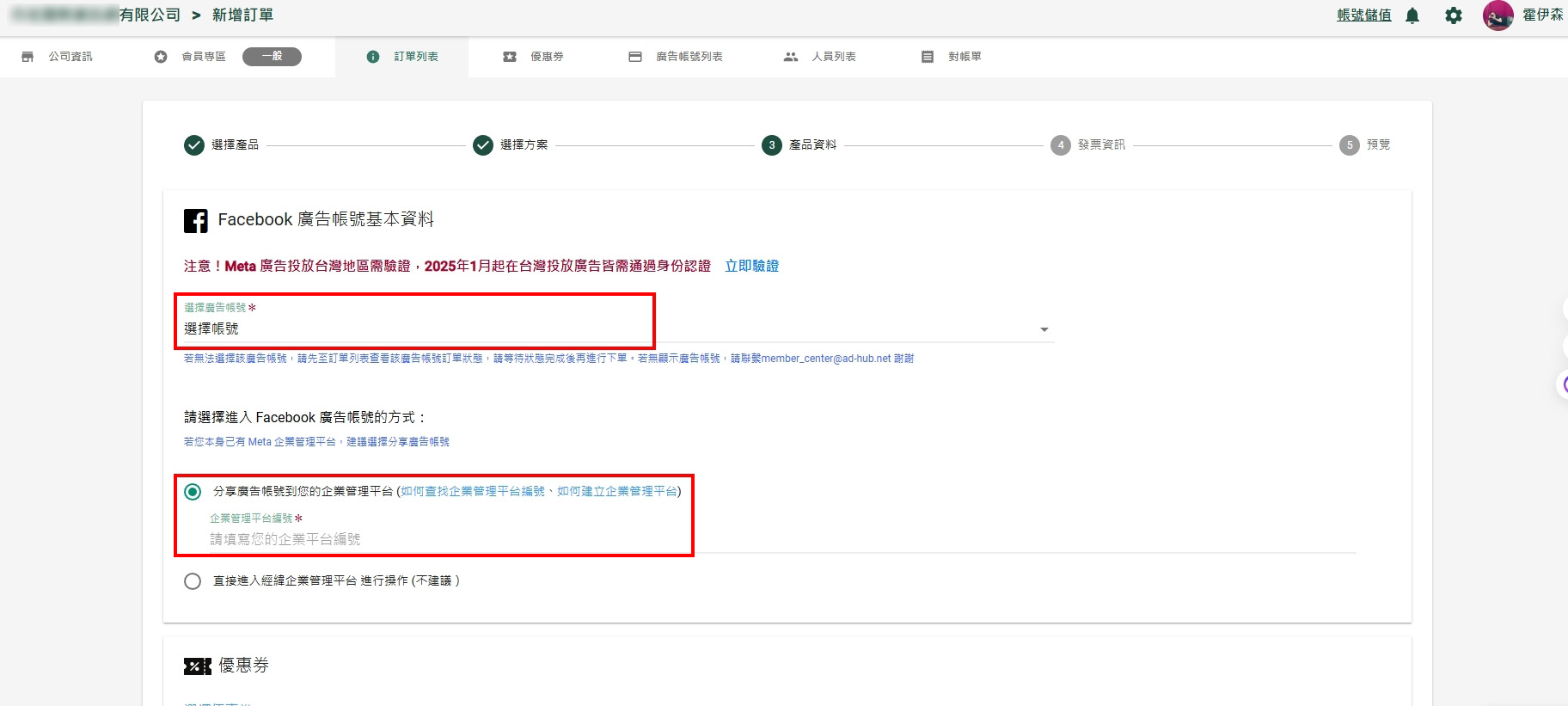Select 分享廣告帳號到您的企業管理平台 radio option
The image size is (1568, 706).
click(193, 492)
